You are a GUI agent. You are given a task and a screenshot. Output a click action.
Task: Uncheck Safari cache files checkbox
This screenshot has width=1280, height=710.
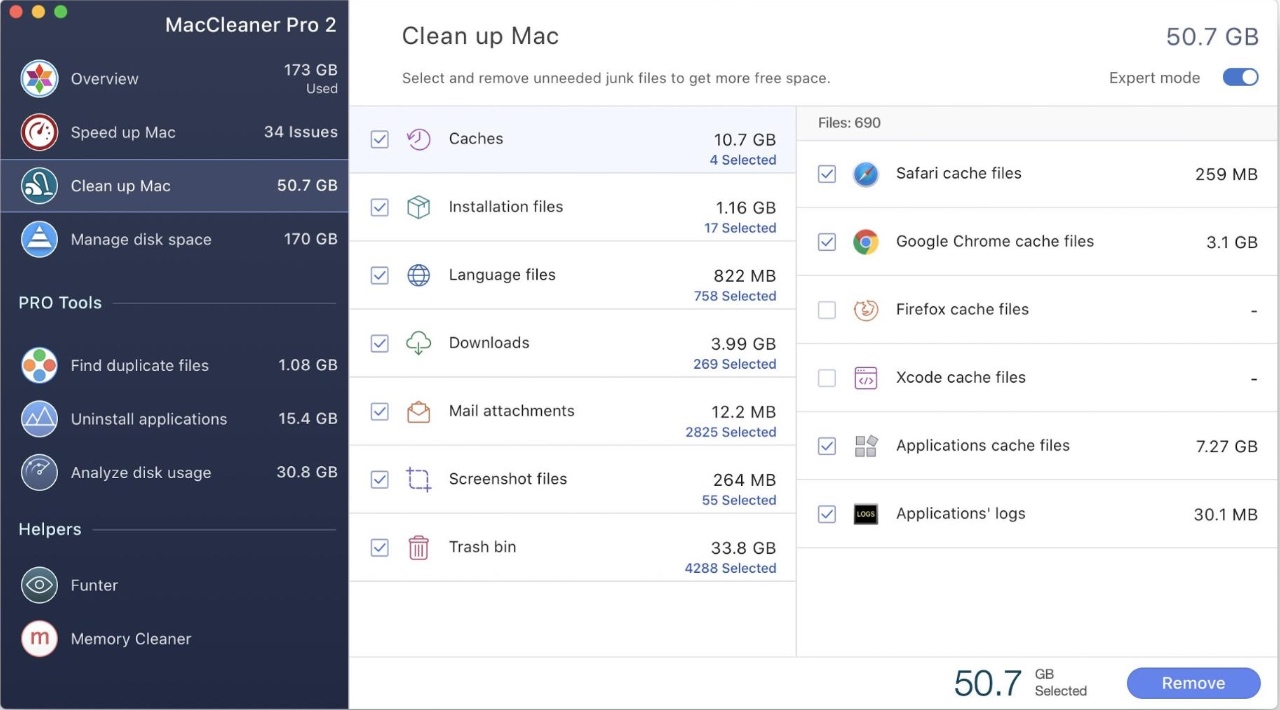pos(827,174)
